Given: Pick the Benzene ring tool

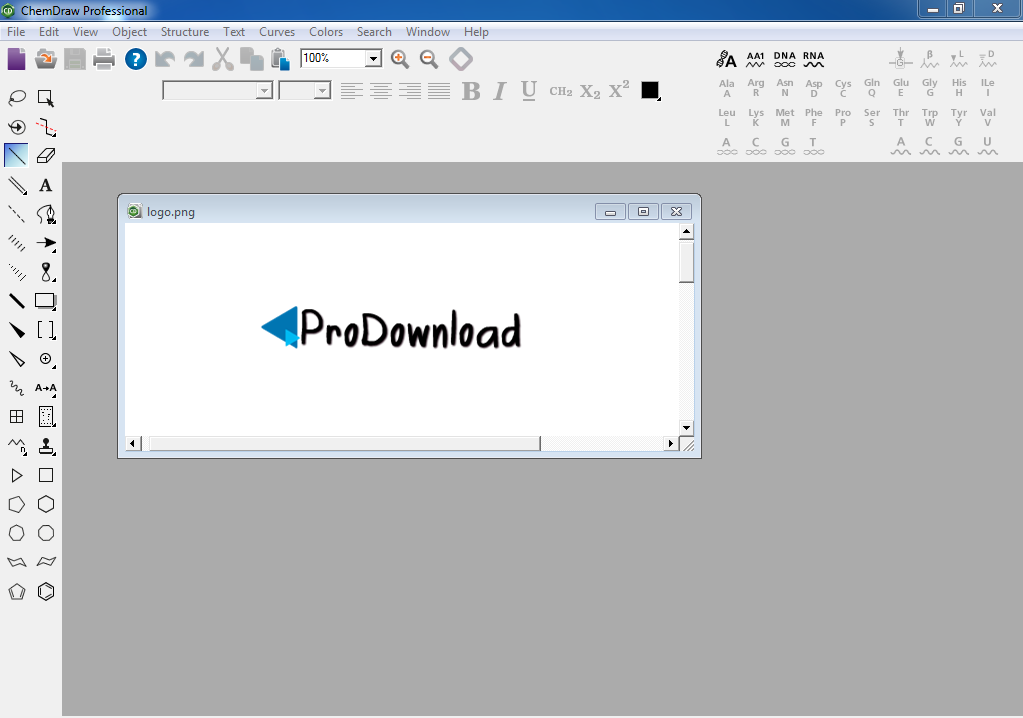Looking at the screenshot, I should [46, 591].
